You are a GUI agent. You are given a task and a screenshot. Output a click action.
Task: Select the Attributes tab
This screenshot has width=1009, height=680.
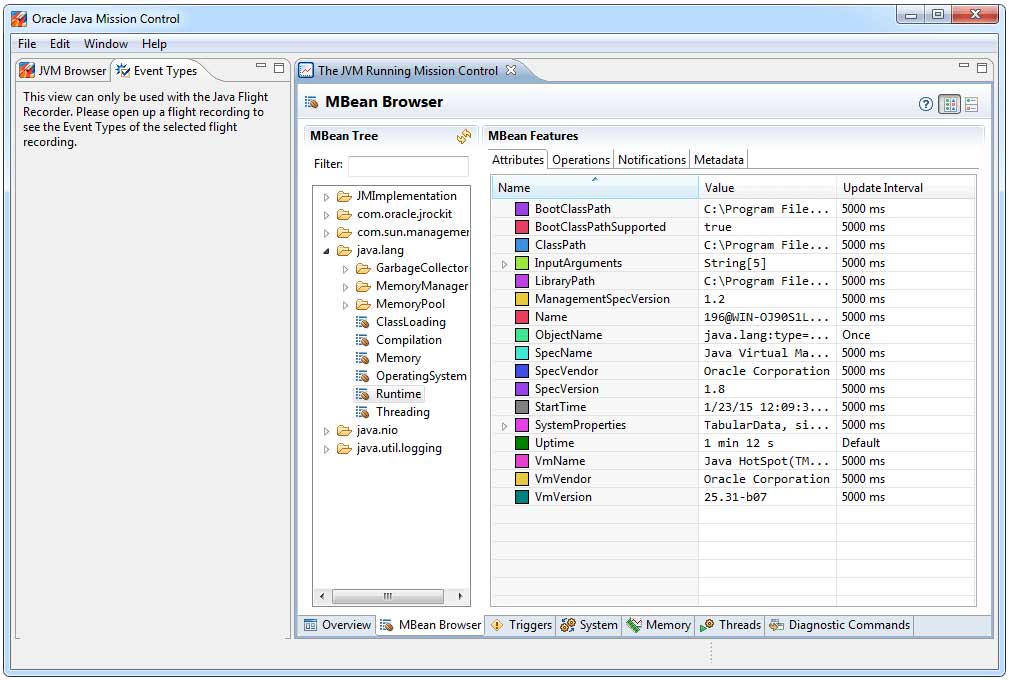coord(517,160)
